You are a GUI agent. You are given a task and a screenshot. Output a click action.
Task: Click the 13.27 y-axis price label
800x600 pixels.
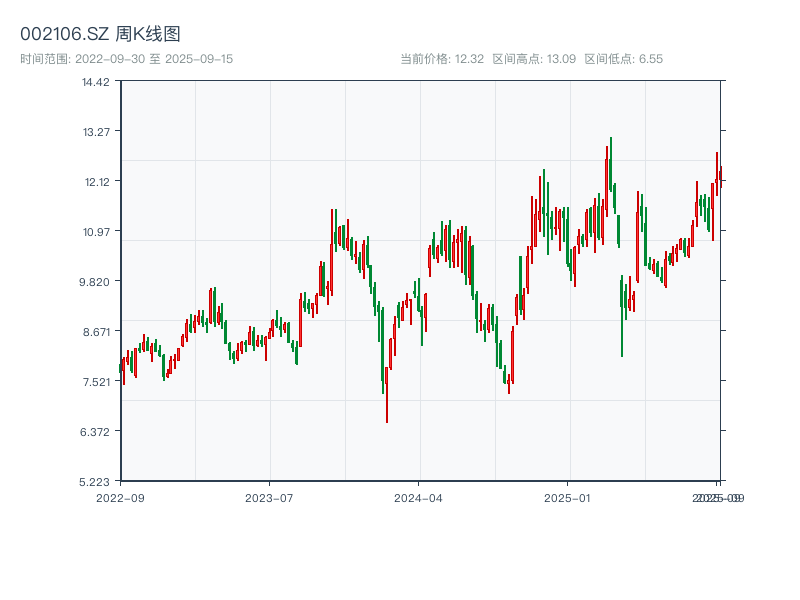point(96,131)
